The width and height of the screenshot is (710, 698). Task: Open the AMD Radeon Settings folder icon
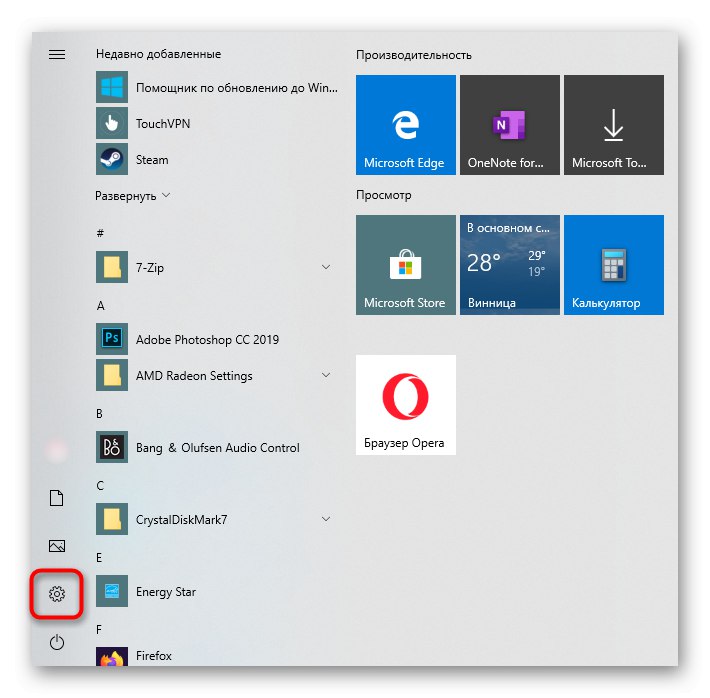pyautogui.click(x=112, y=375)
